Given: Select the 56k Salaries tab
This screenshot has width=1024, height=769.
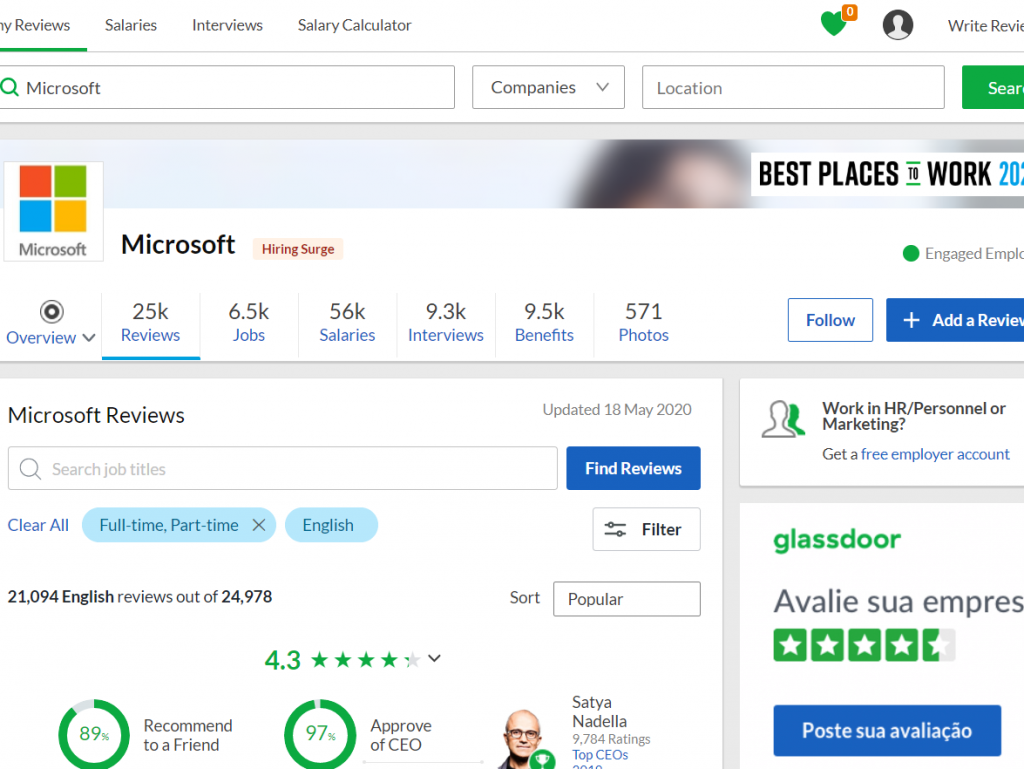Looking at the screenshot, I should pos(347,322).
